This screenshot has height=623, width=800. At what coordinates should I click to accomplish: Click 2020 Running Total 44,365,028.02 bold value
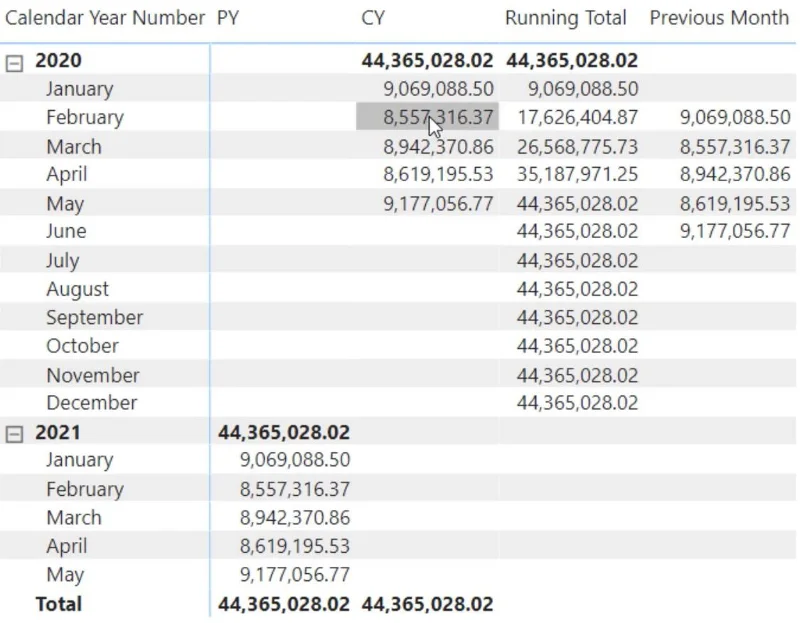pyautogui.click(x=572, y=61)
